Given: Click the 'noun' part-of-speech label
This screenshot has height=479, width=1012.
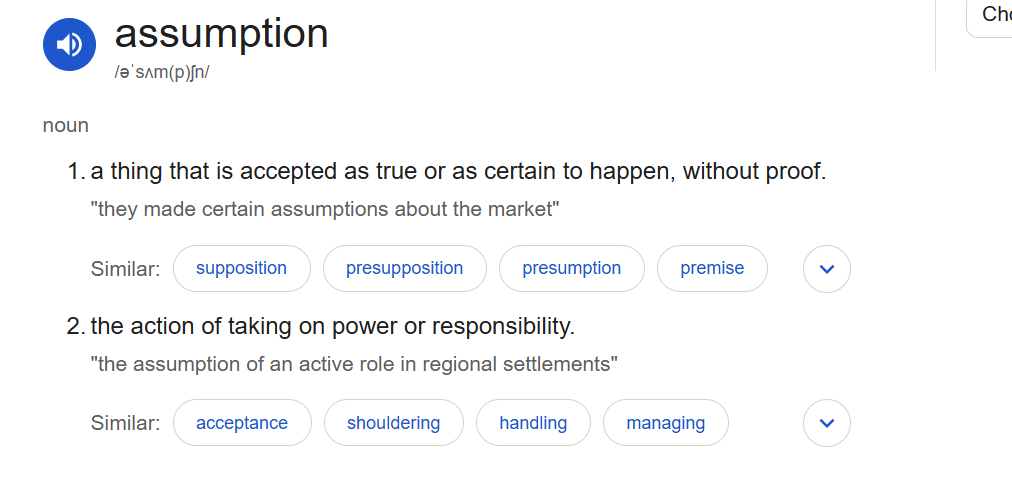Looking at the screenshot, I should coord(66,125).
